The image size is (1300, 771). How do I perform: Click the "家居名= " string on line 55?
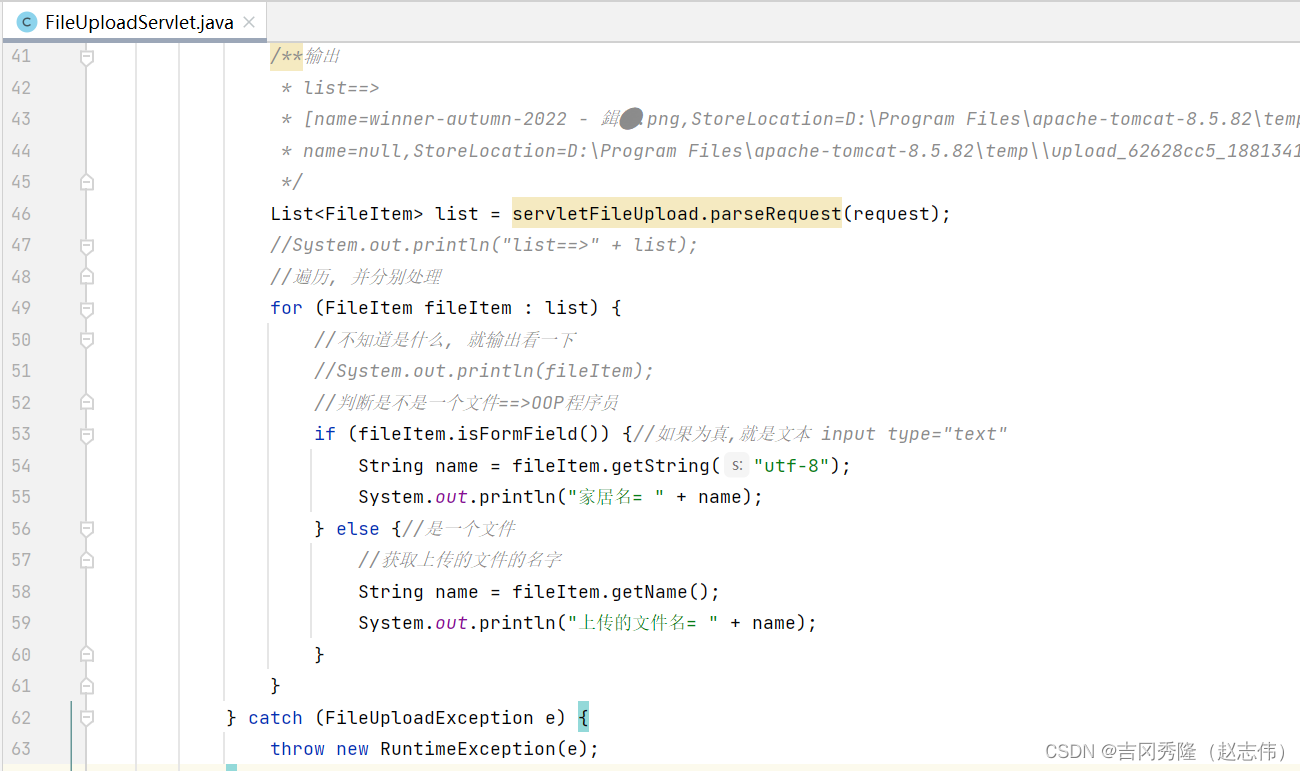coord(616,497)
